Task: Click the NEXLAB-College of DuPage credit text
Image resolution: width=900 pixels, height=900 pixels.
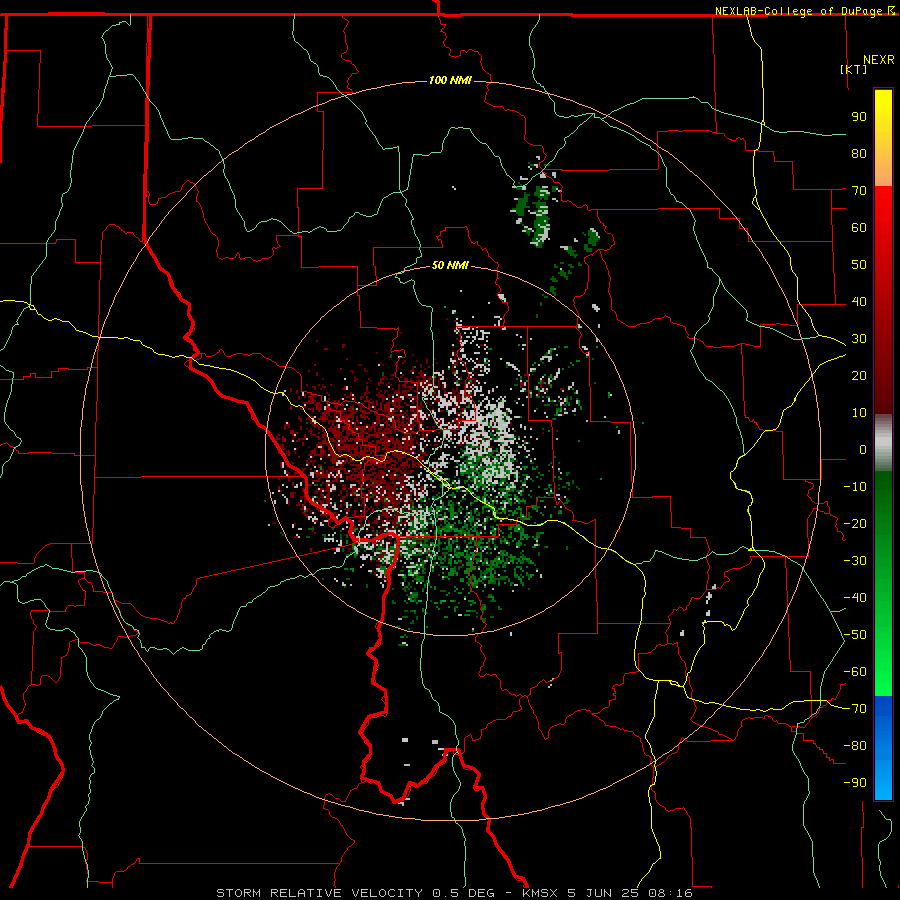Action: [799, 11]
